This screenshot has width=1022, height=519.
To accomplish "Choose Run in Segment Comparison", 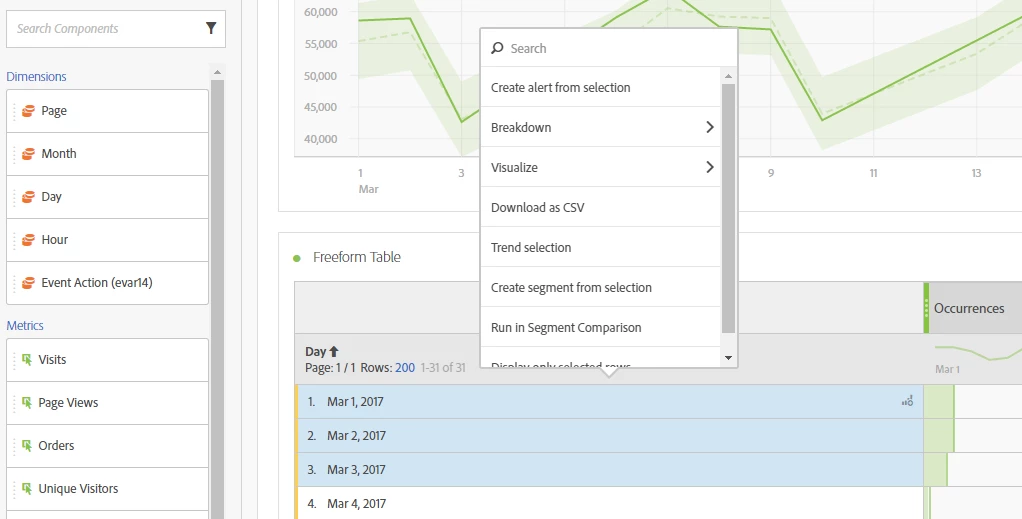I will click(x=600, y=327).
